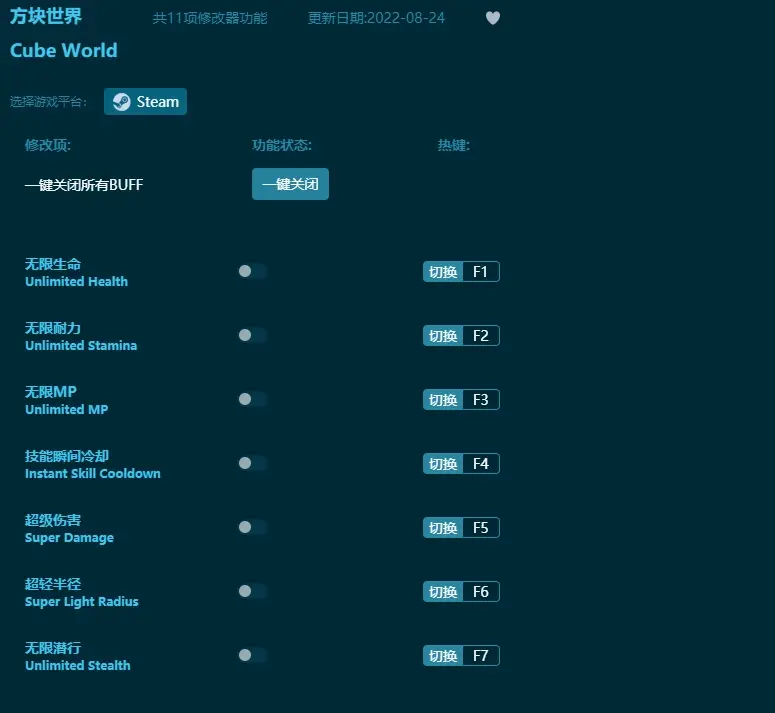Toggle Instant Skill Cooldown switch
Screen dimensions: 775x713
point(253,463)
